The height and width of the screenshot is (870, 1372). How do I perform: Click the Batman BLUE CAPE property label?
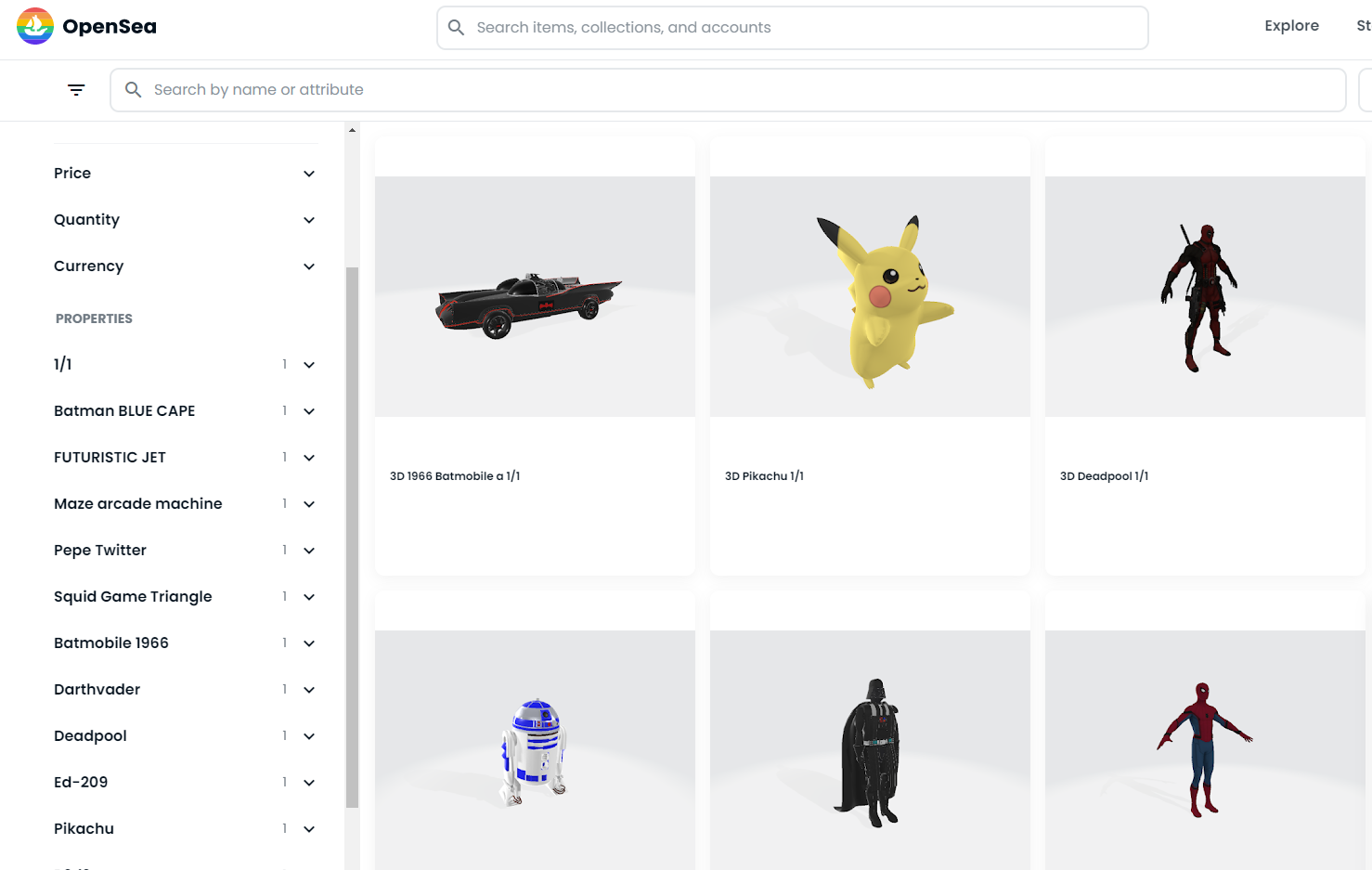(124, 410)
